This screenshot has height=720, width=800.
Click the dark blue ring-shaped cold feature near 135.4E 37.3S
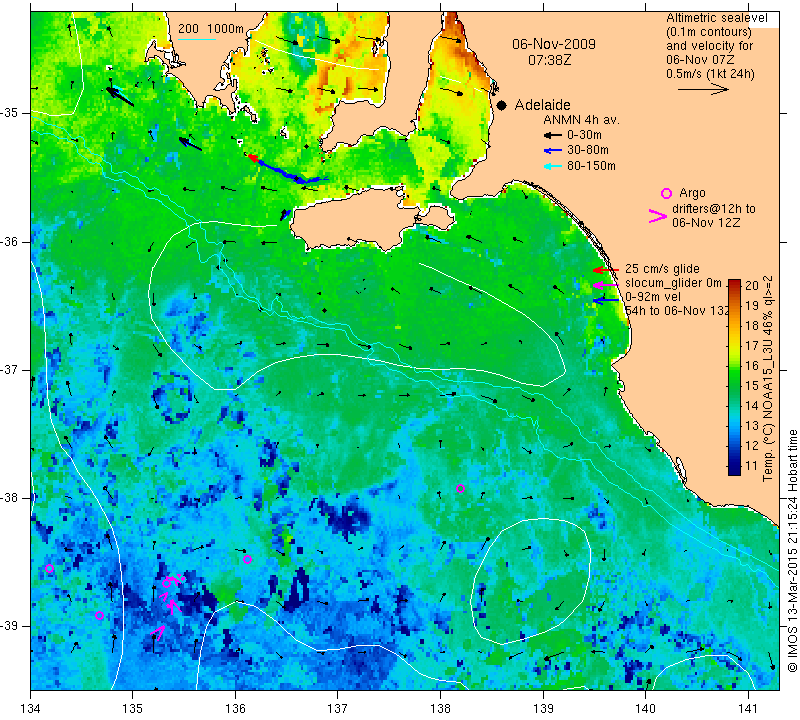[x=173, y=400]
